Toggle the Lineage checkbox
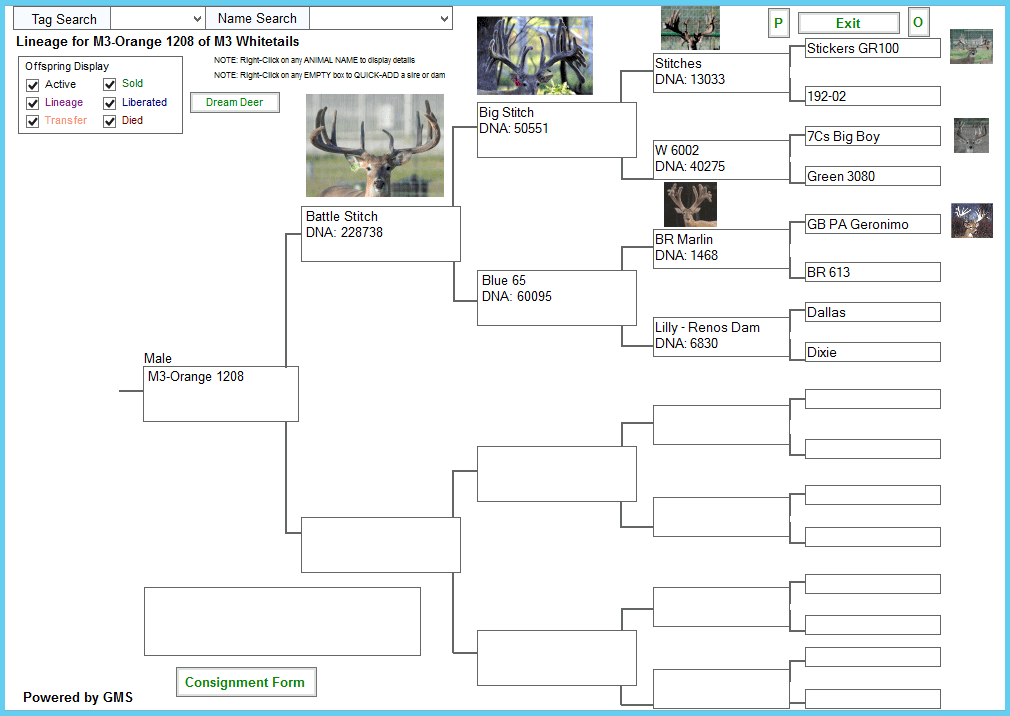 coord(33,103)
